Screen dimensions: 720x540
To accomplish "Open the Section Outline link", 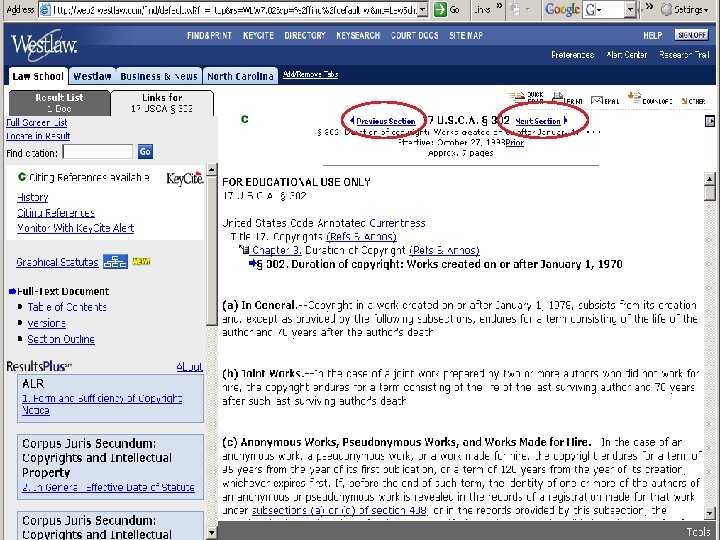I will click(61, 339).
